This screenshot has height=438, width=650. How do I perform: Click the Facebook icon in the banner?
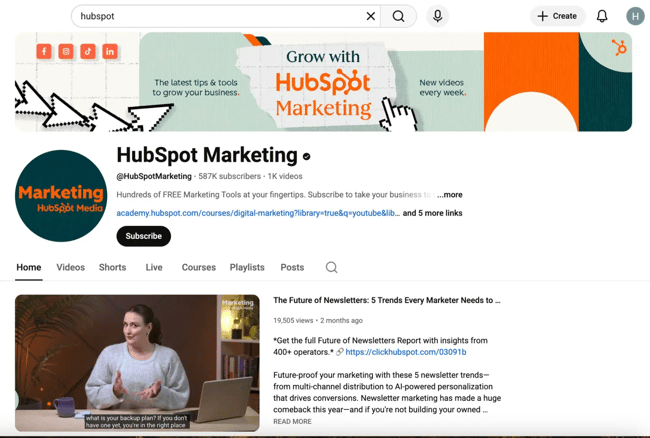pos(44,51)
